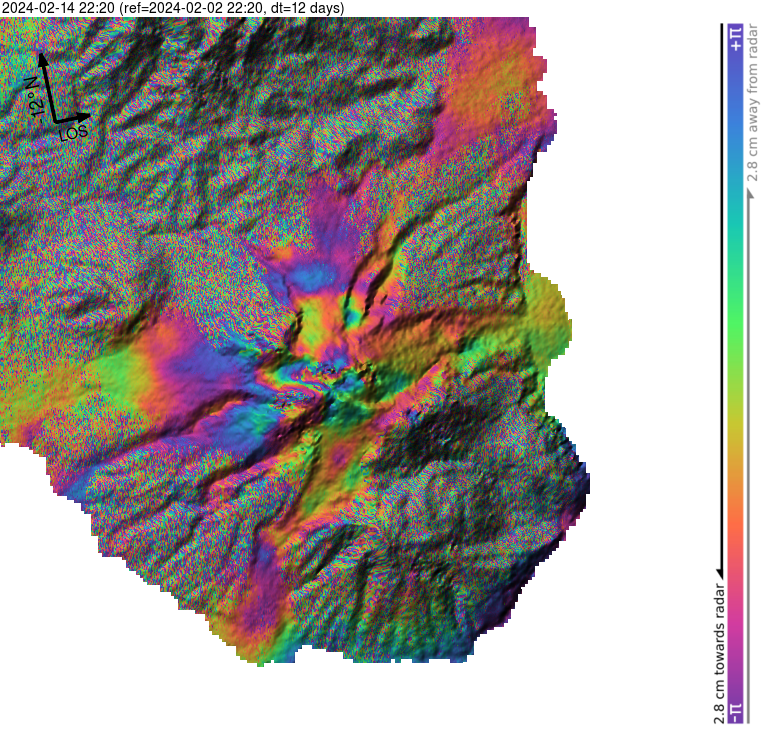Click the date title text at top
This screenshot has height=732, width=761.
[172, 8]
